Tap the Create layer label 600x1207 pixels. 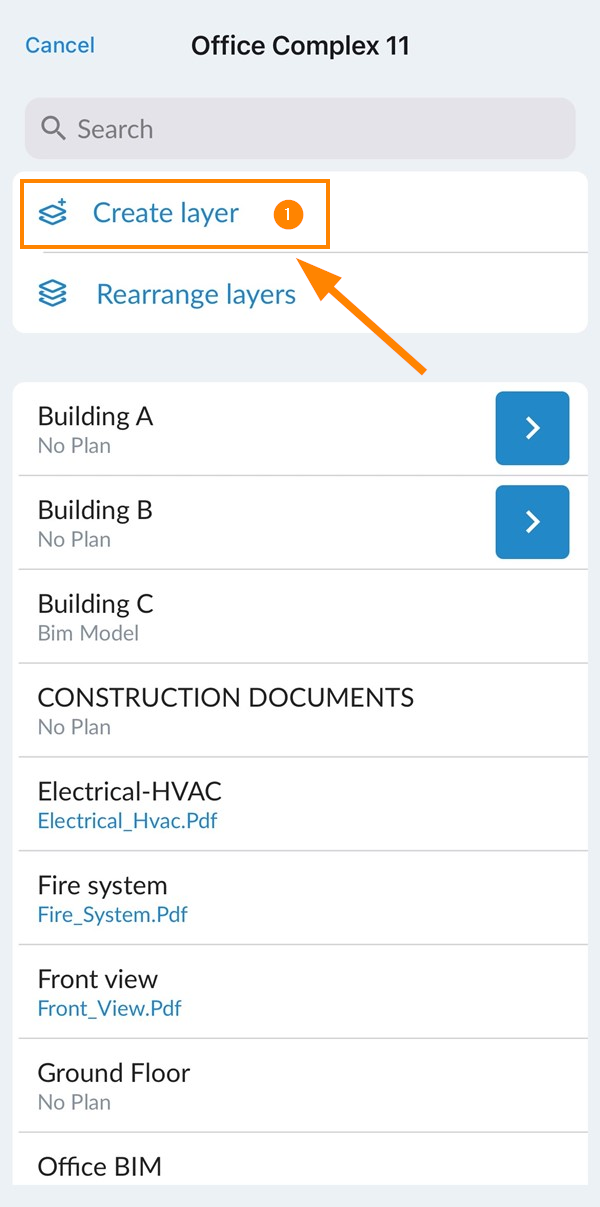point(166,213)
